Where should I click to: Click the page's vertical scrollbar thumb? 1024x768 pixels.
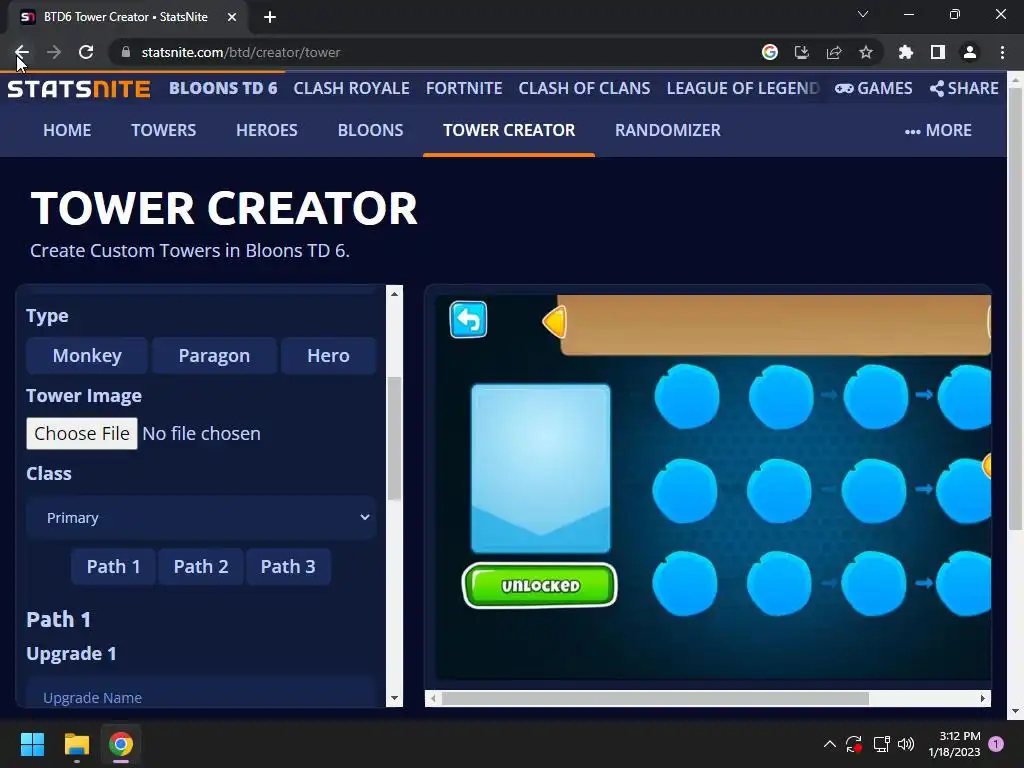(x=1016, y=308)
